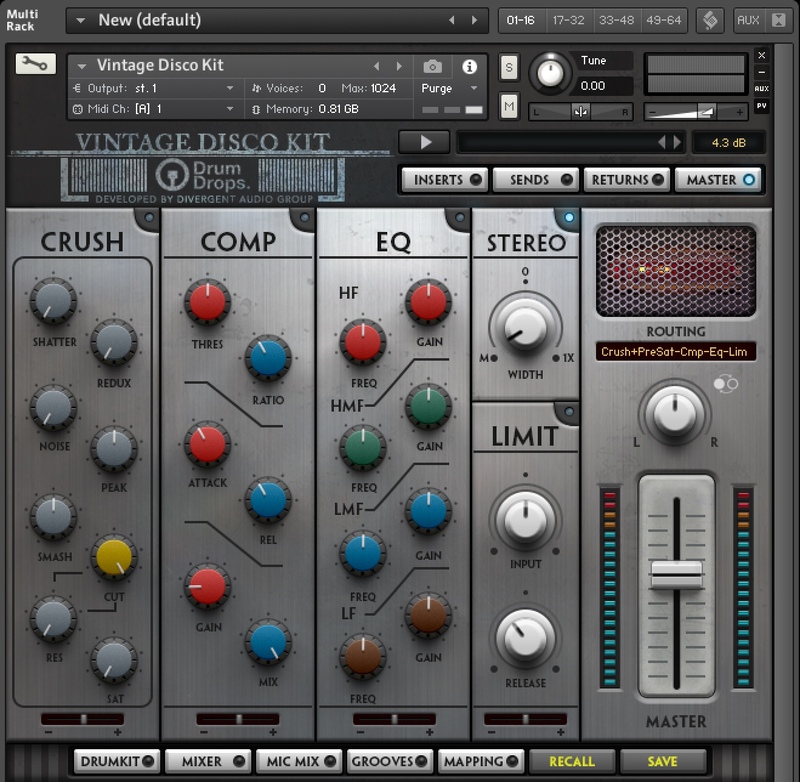800x782 pixels.
Task: Click the RECALL button
Action: click(571, 761)
